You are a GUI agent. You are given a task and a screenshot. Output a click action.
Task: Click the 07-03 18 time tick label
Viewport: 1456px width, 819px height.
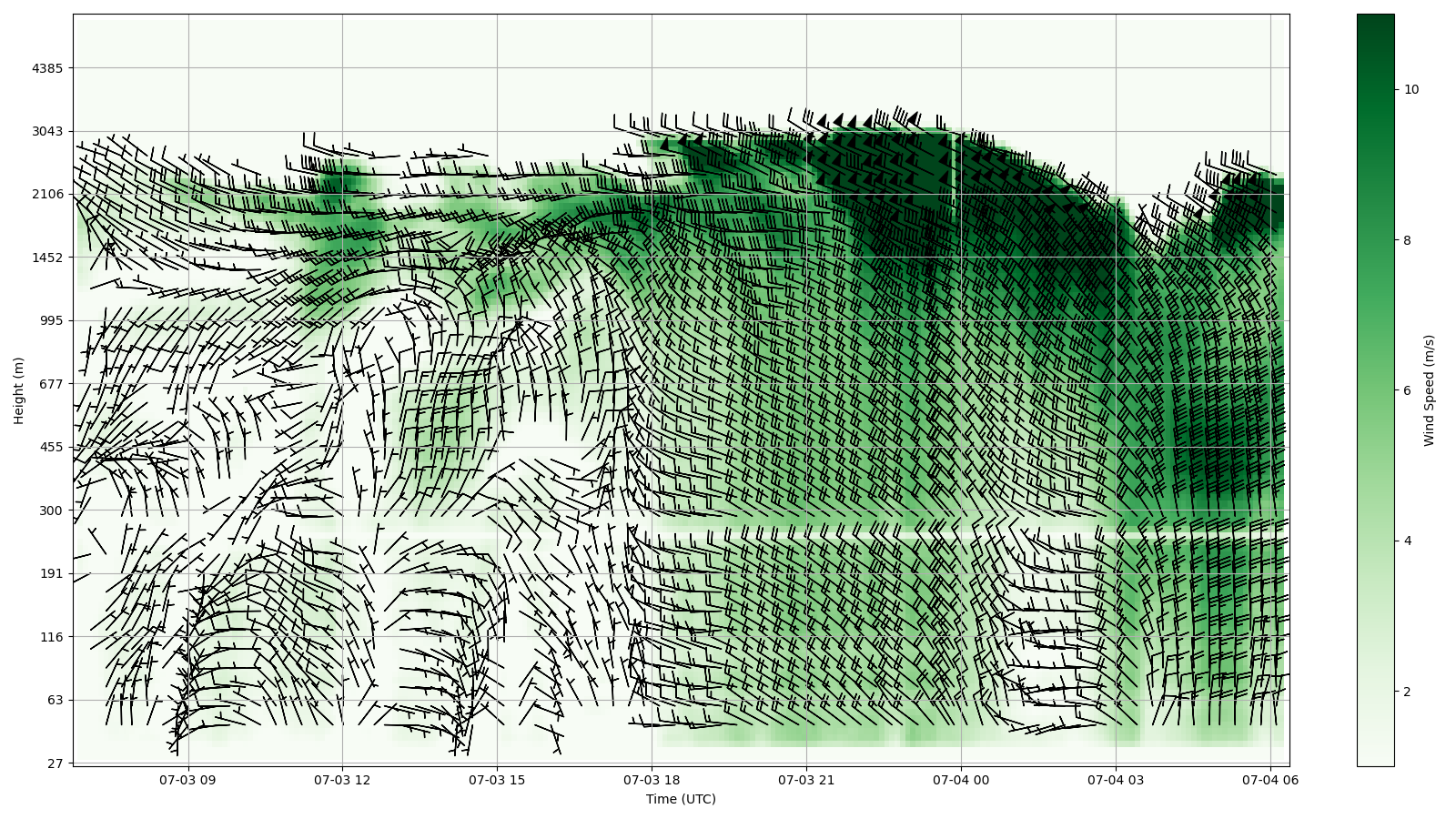pos(652,780)
